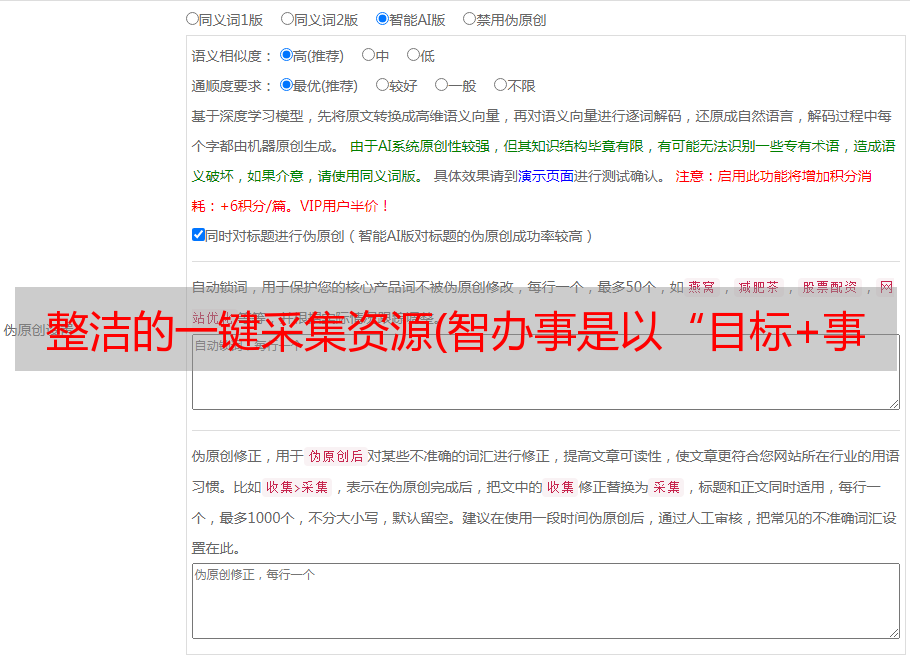This screenshot has height=658, width=911.
Task: Click the 自动锁词 textarea resize handle
Action: pos(894,404)
